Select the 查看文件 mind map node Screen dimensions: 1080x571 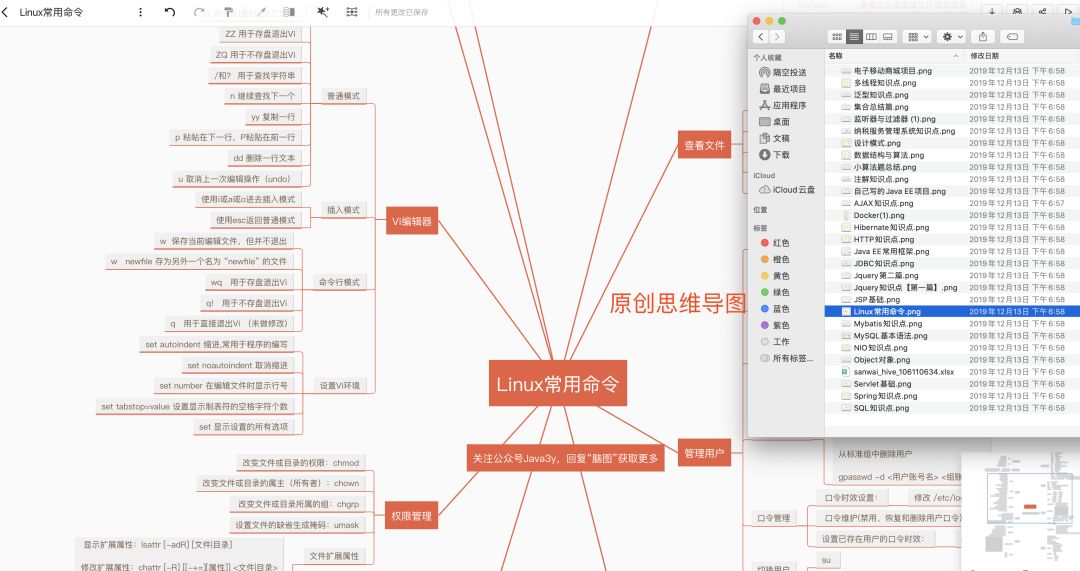click(704, 145)
